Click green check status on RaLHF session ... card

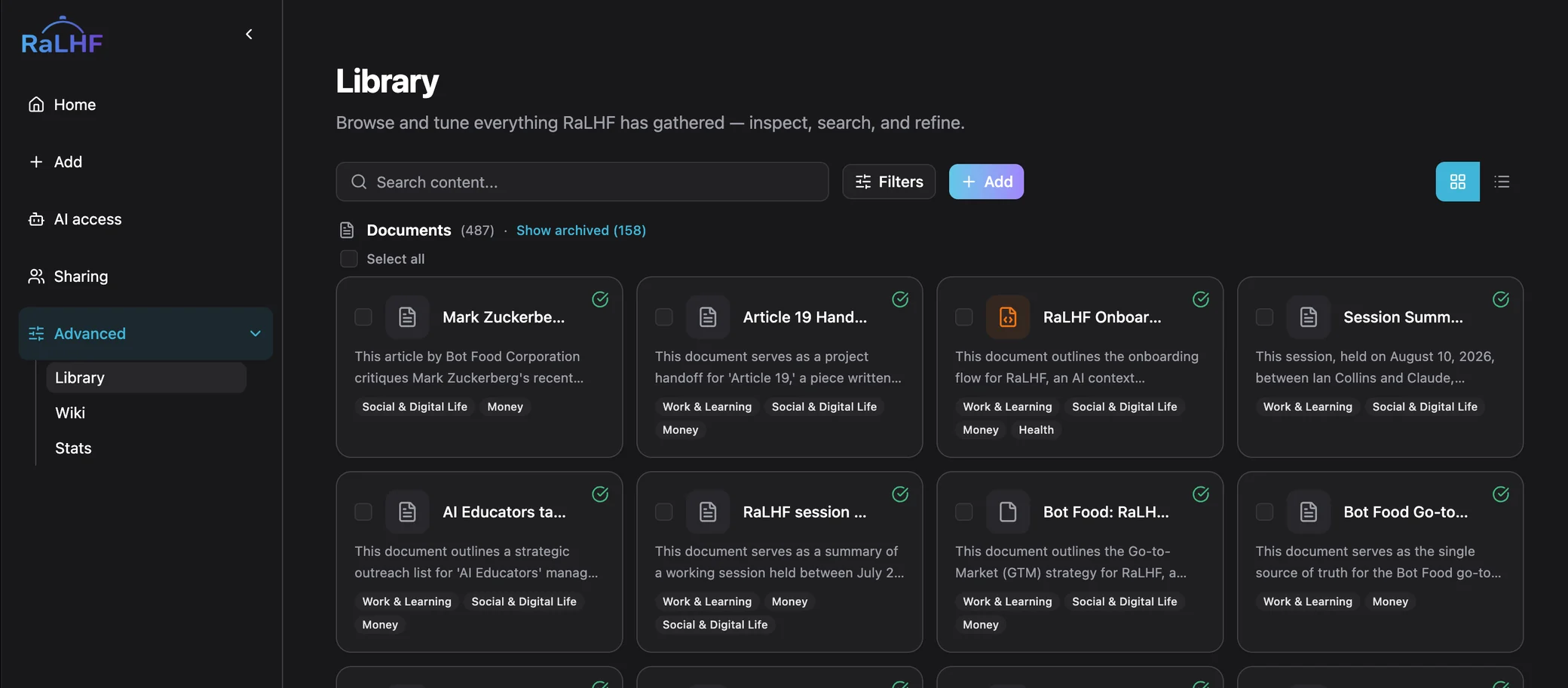(x=900, y=494)
